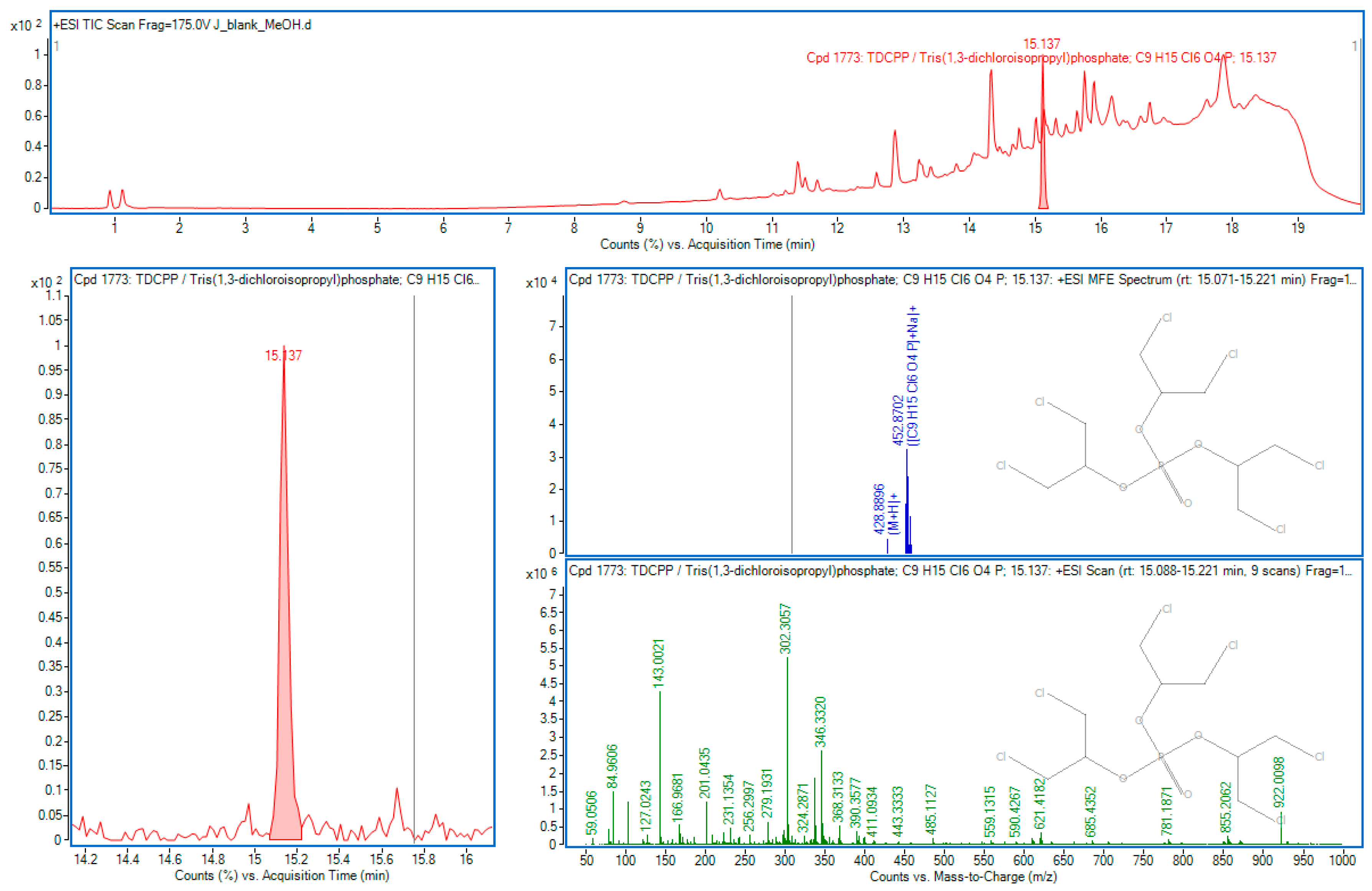Image resolution: width=1372 pixels, height=891 pixels.
Task: Click the vertical cursor line in the compound chromatogram
Action: 414,569
